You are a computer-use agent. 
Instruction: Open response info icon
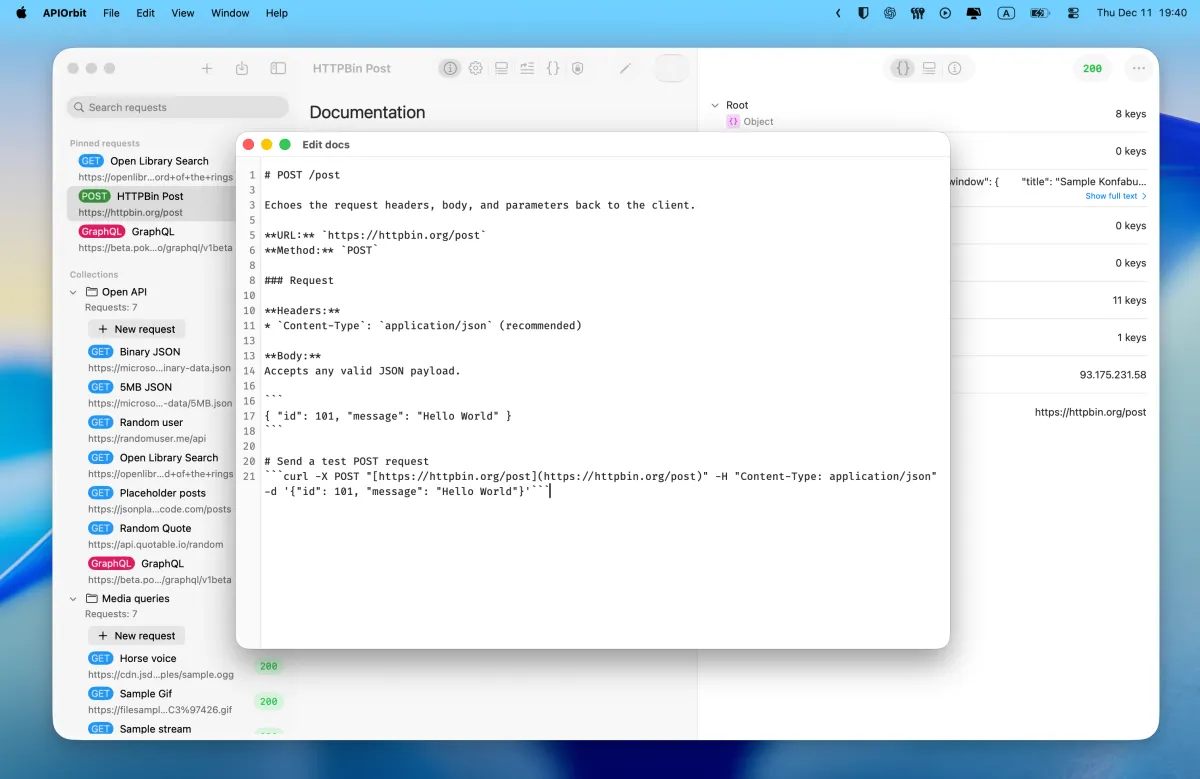pos(956,68)
